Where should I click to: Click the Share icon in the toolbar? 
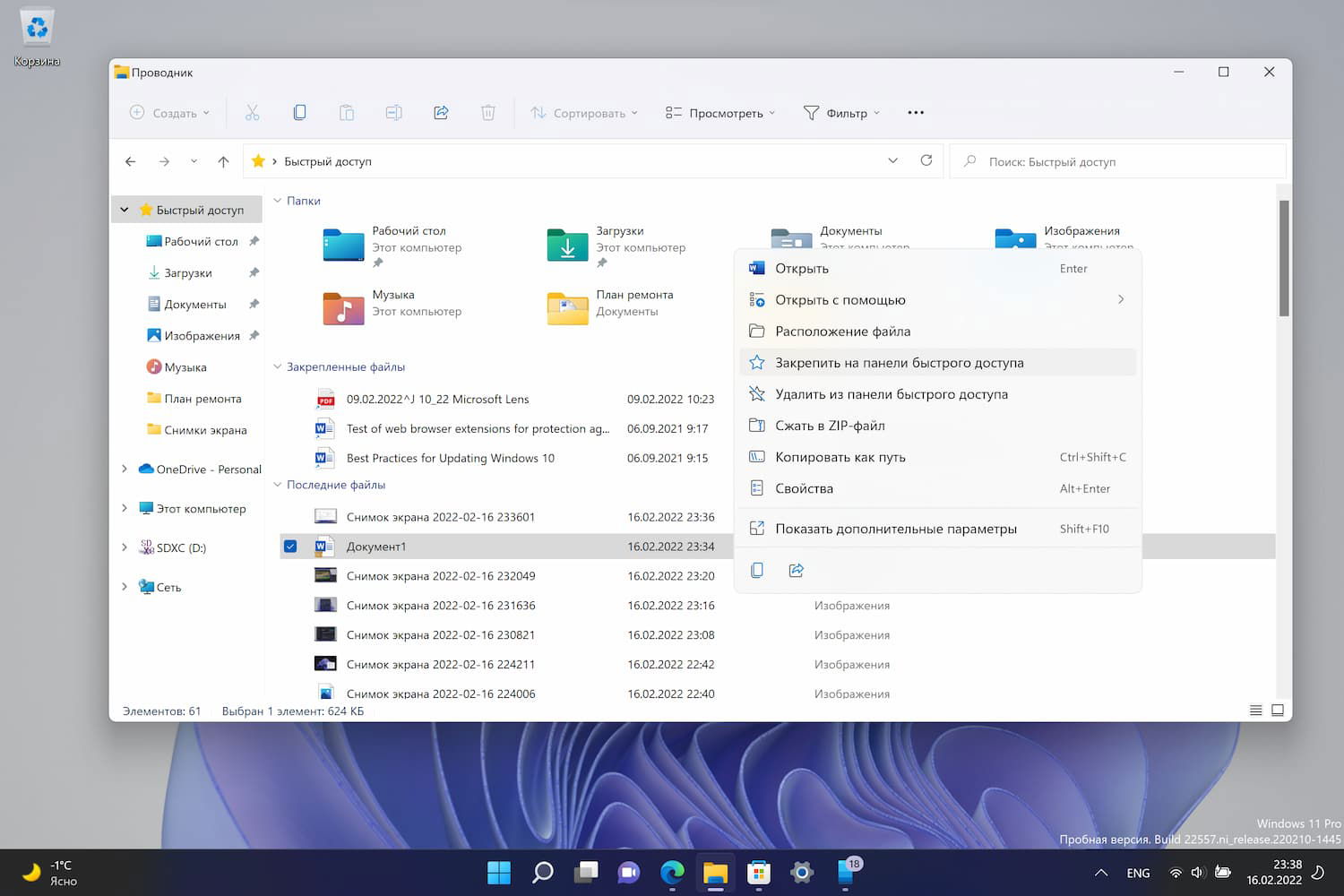[441, 113]
